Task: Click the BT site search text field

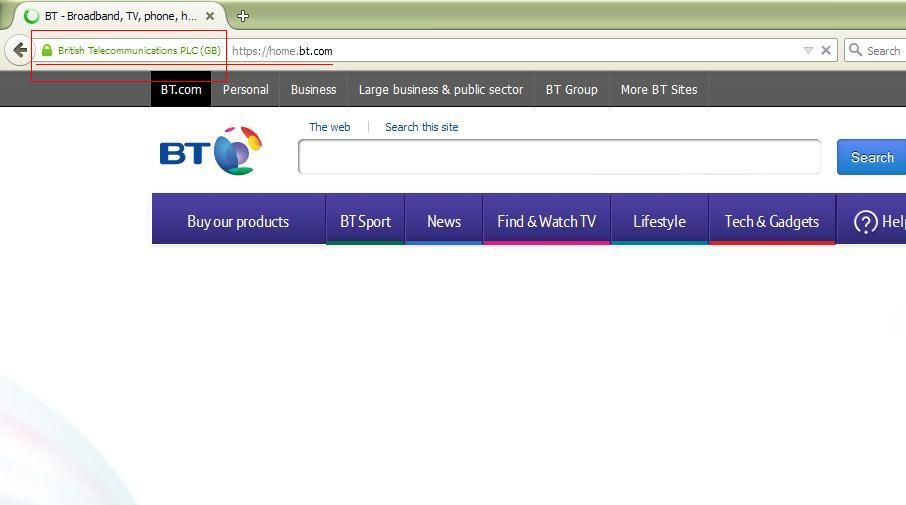Action: 559,157
